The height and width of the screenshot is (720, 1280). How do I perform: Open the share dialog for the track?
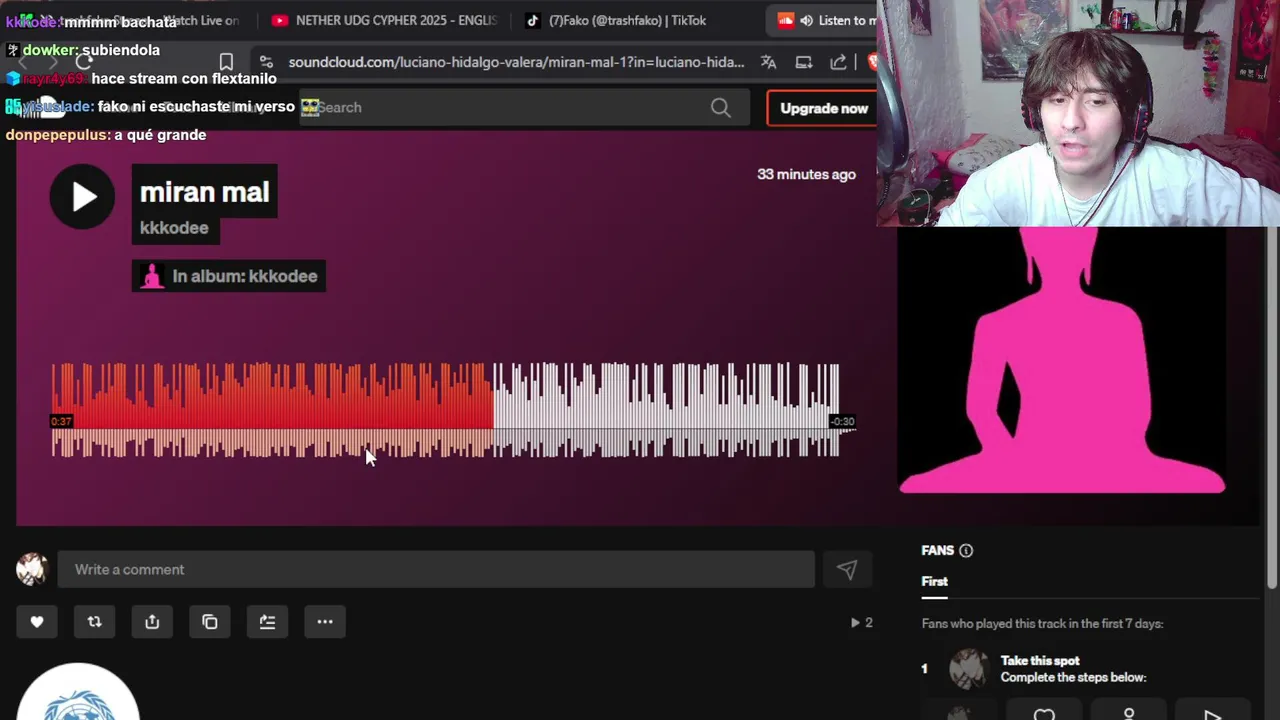point(152,622)
